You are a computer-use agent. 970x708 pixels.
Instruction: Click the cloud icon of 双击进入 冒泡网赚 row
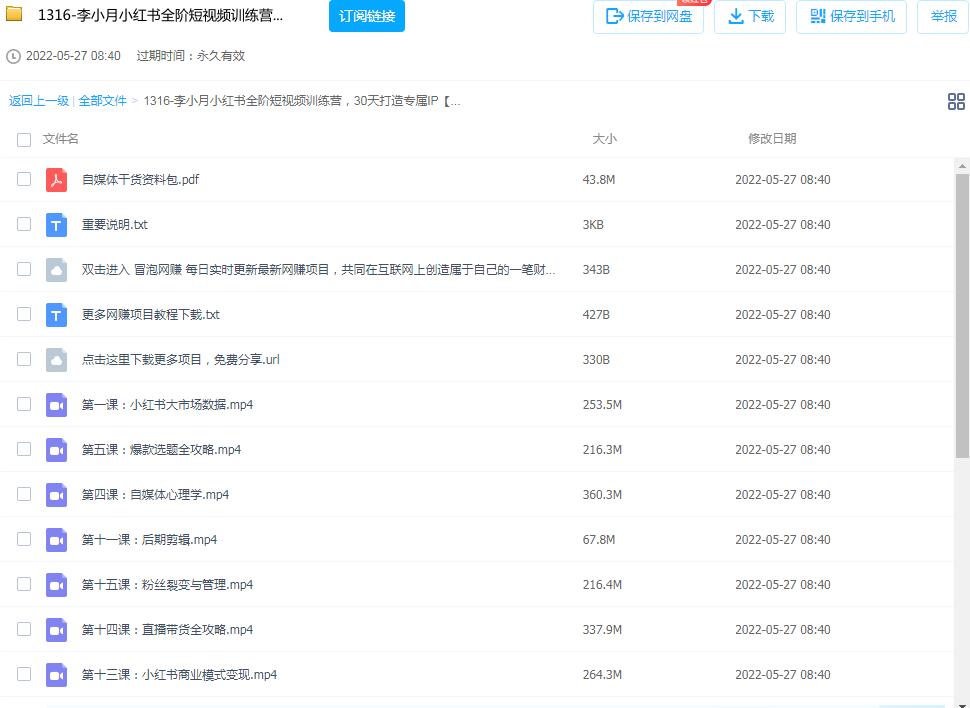point(56,270)
